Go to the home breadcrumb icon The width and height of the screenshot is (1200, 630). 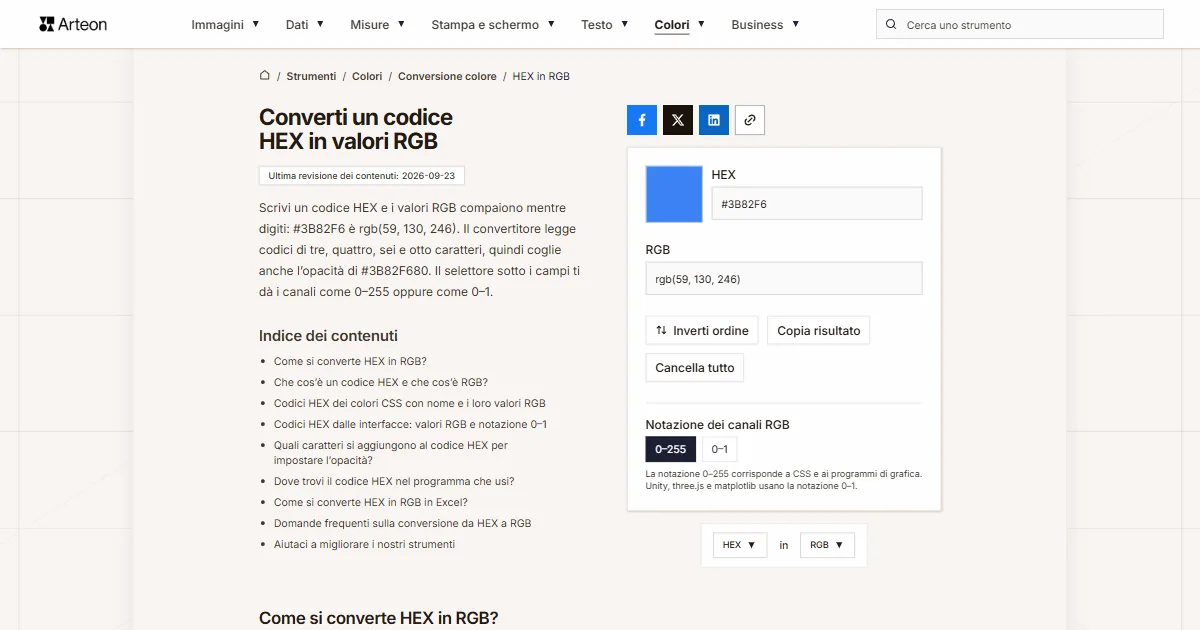(x=265, y=76)
